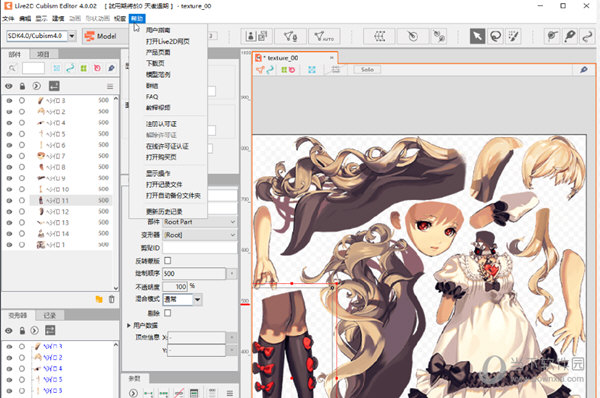Create a rotation deformer from the toolbar

point(412,36)
